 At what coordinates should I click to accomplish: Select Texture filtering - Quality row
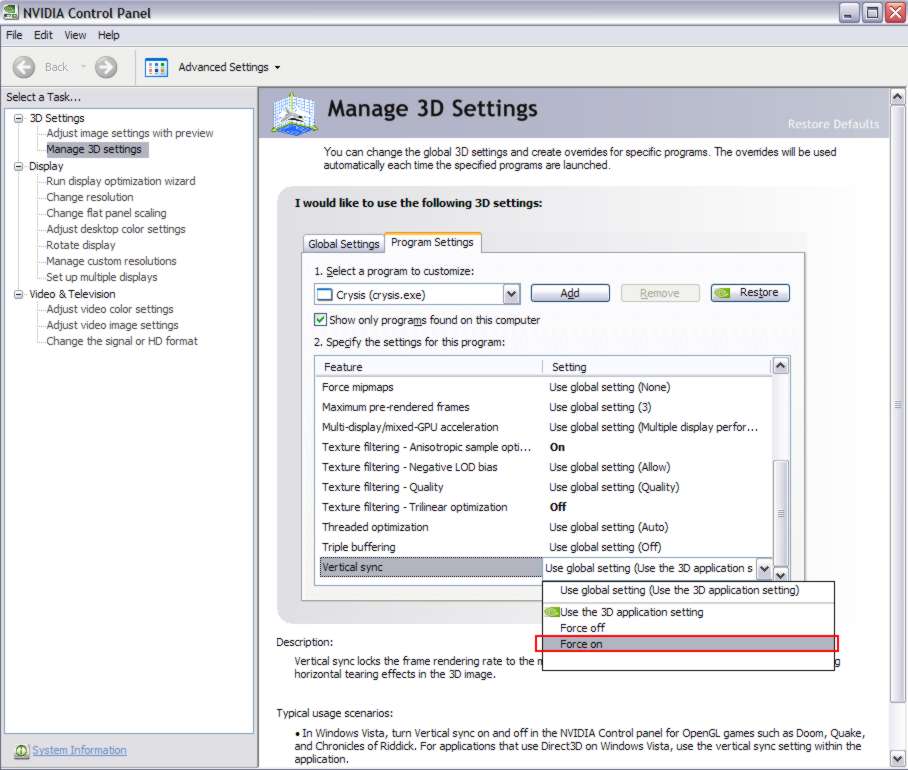[544, 487]
